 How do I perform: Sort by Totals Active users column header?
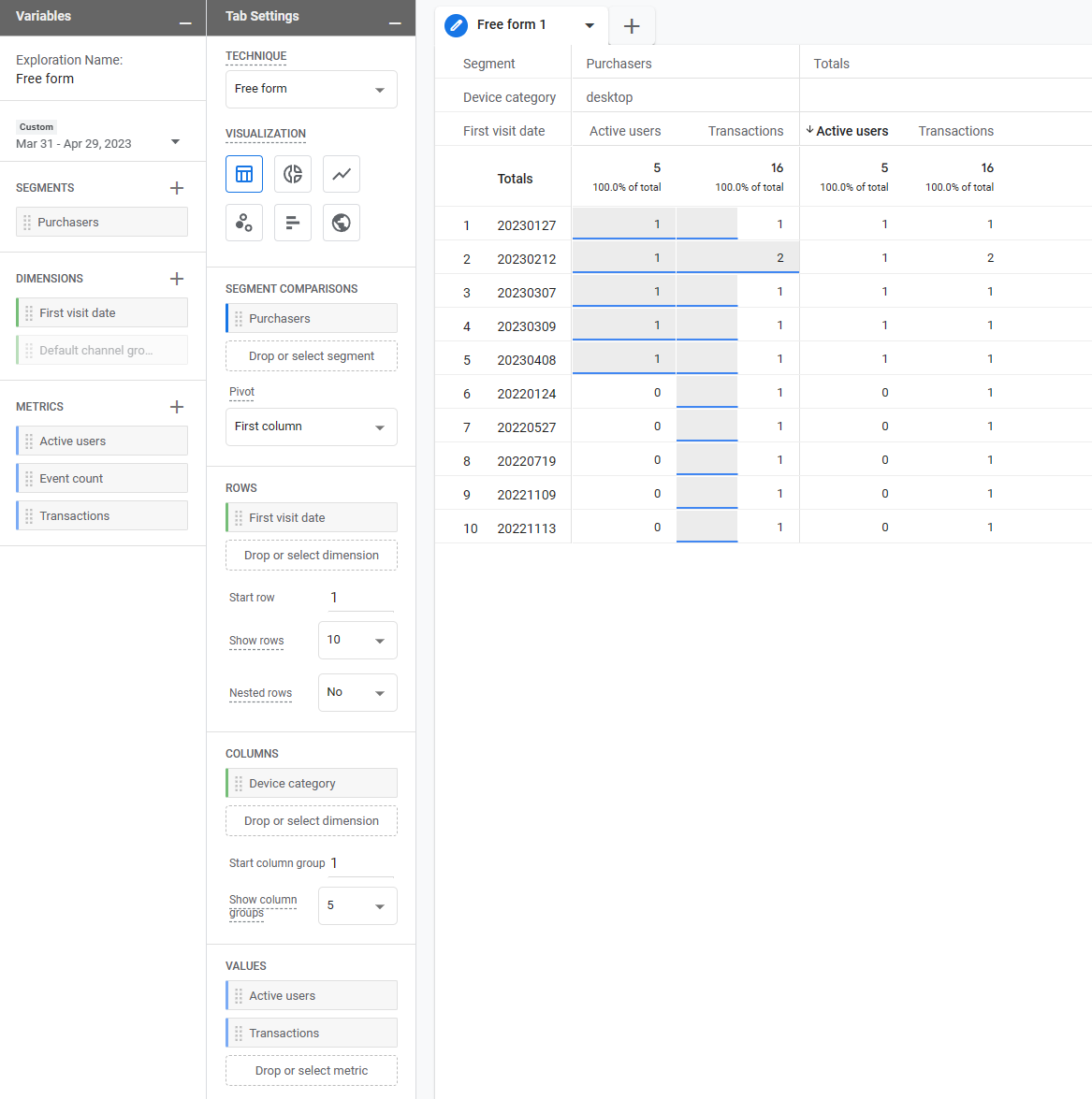852,131
